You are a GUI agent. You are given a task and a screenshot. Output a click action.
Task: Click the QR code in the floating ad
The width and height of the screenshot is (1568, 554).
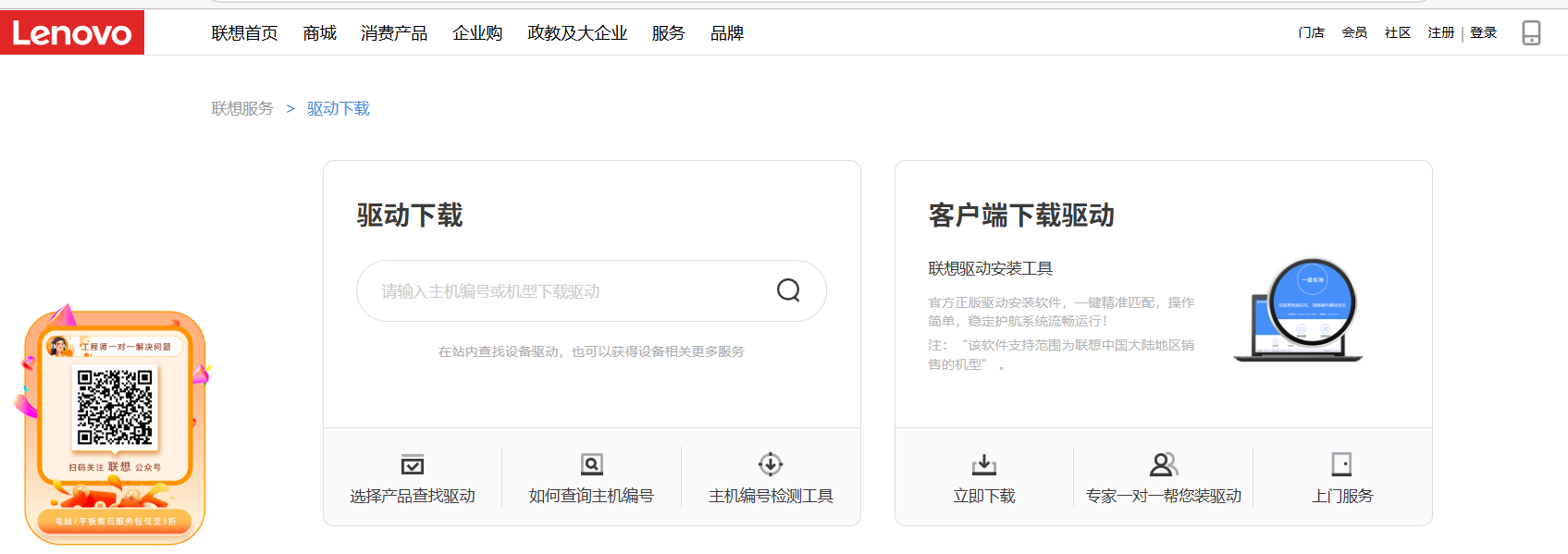tap(115, 407)
